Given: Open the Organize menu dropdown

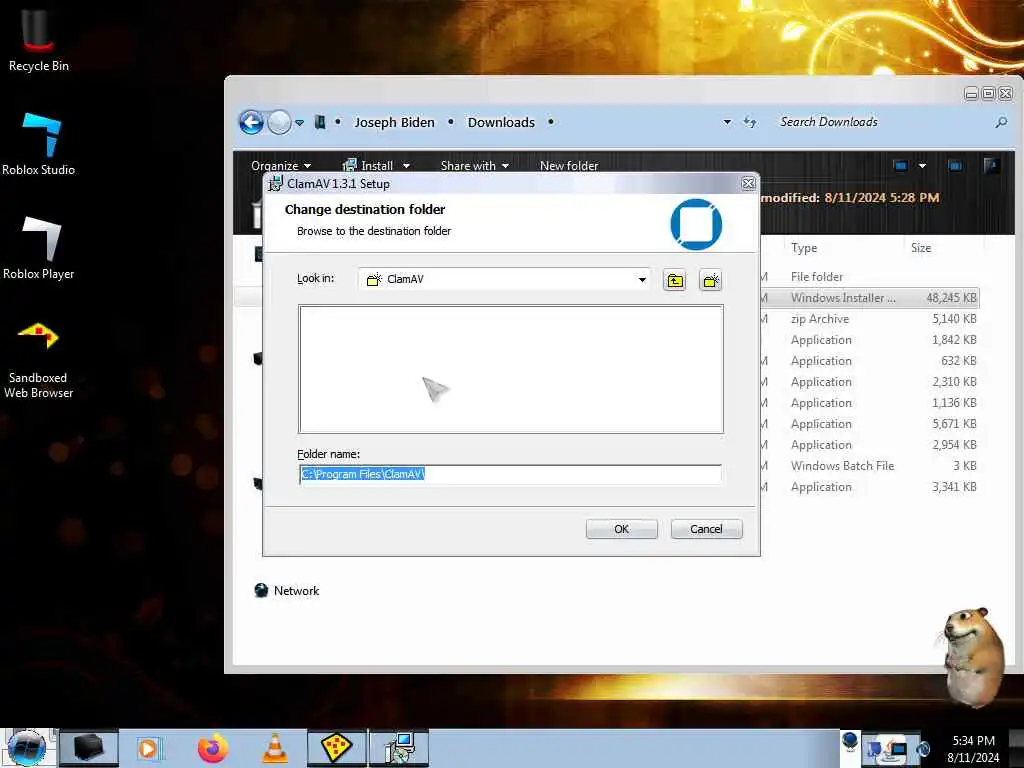Looking at the screenshot, I should pyautogui.click(x=281, y=166).
